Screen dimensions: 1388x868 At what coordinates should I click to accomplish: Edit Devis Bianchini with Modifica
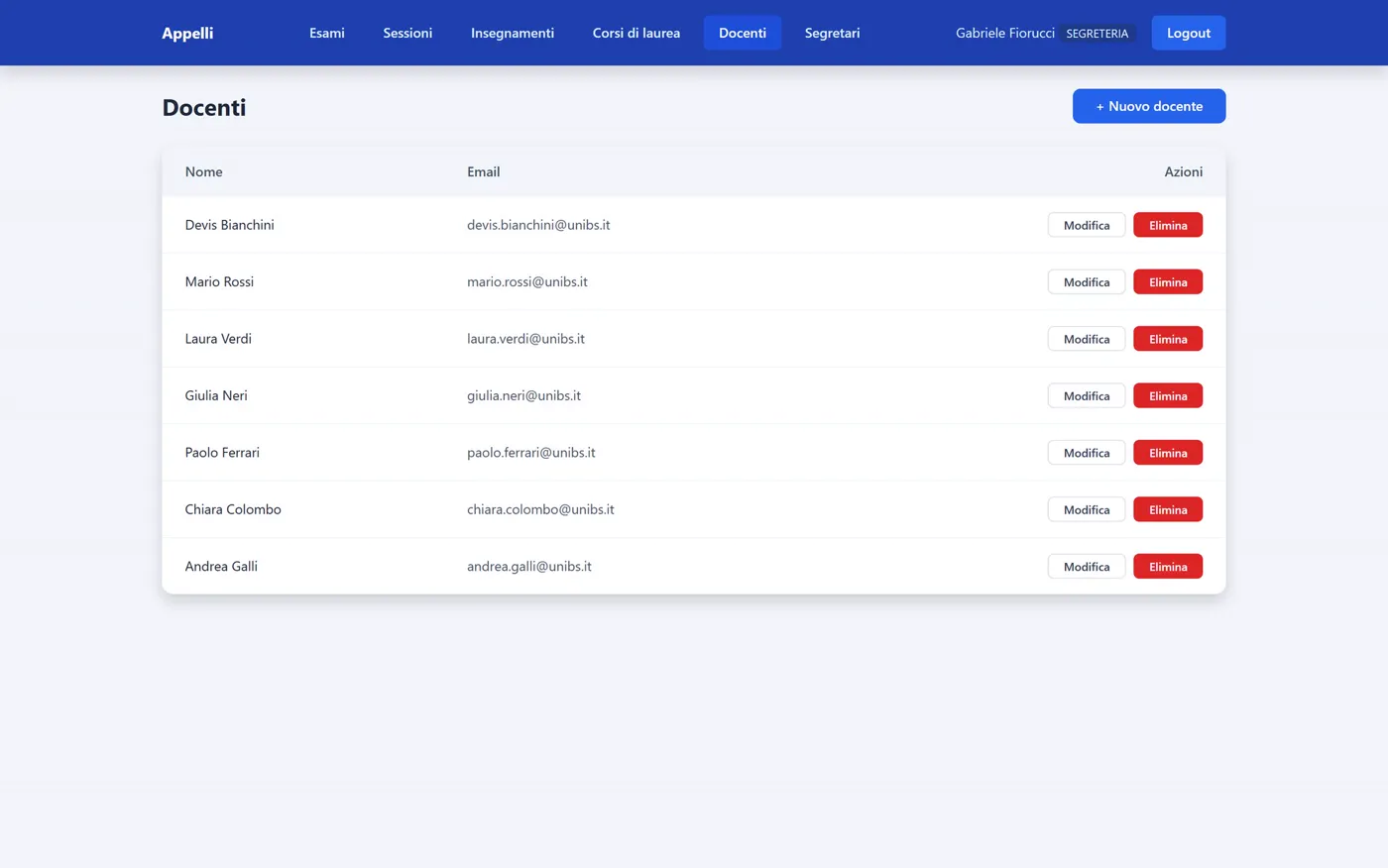[x=1087, y=225]
